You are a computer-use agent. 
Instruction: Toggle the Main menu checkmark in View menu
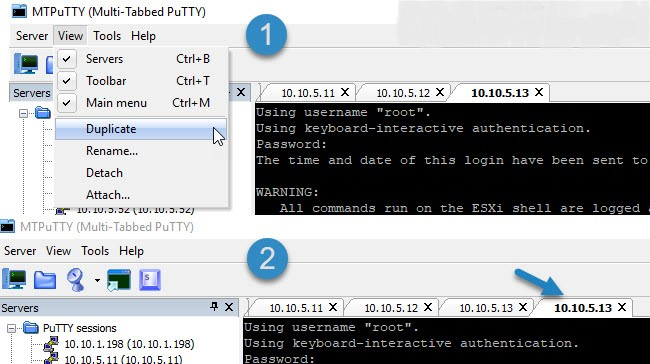pyautogui.click(x=66, y=103)
